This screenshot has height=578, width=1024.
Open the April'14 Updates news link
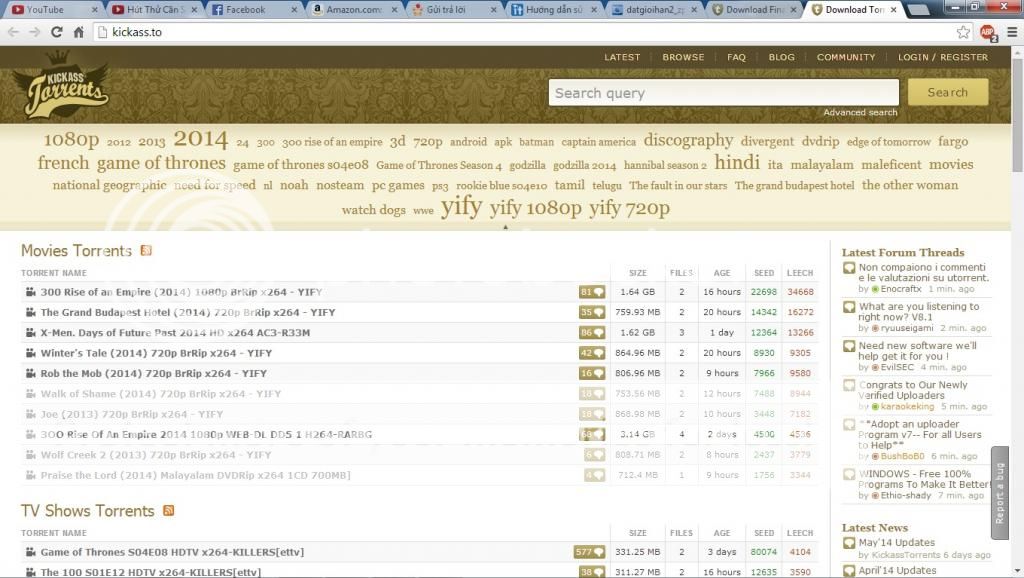tap(897, 570)
